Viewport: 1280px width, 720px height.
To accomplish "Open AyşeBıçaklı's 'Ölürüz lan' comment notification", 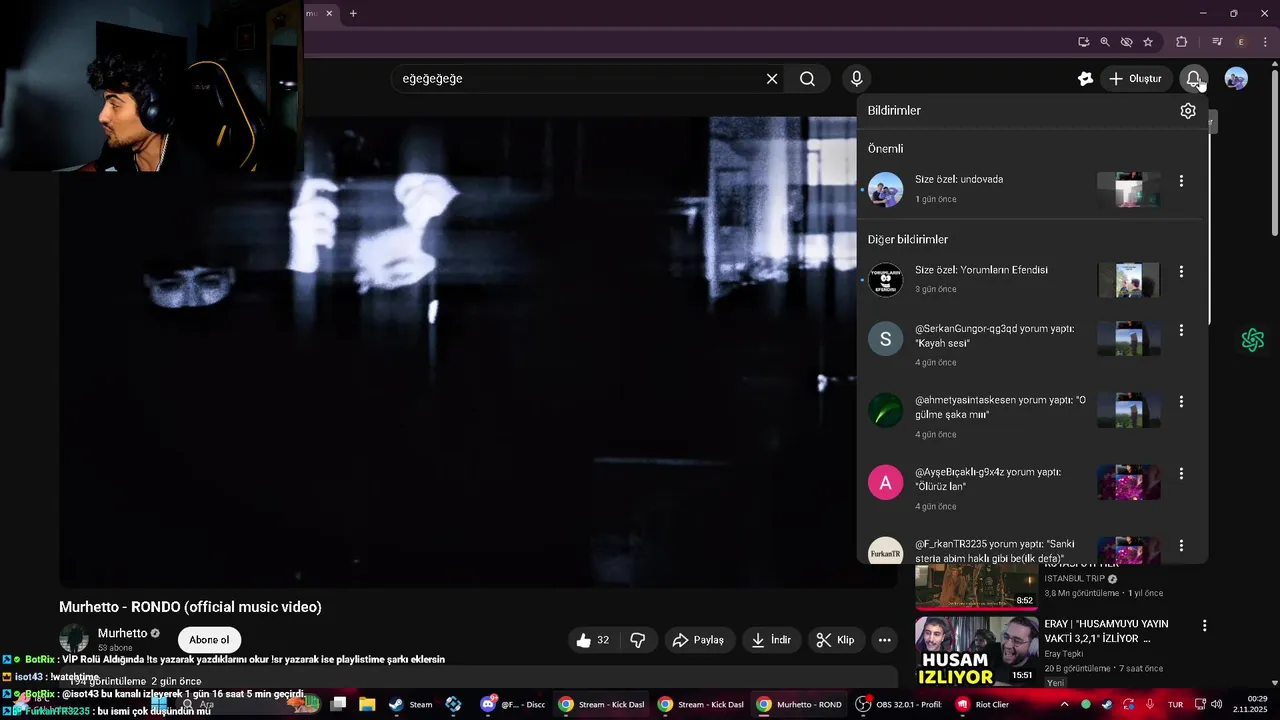I will pyautogui.click(x=1031, y=489).
